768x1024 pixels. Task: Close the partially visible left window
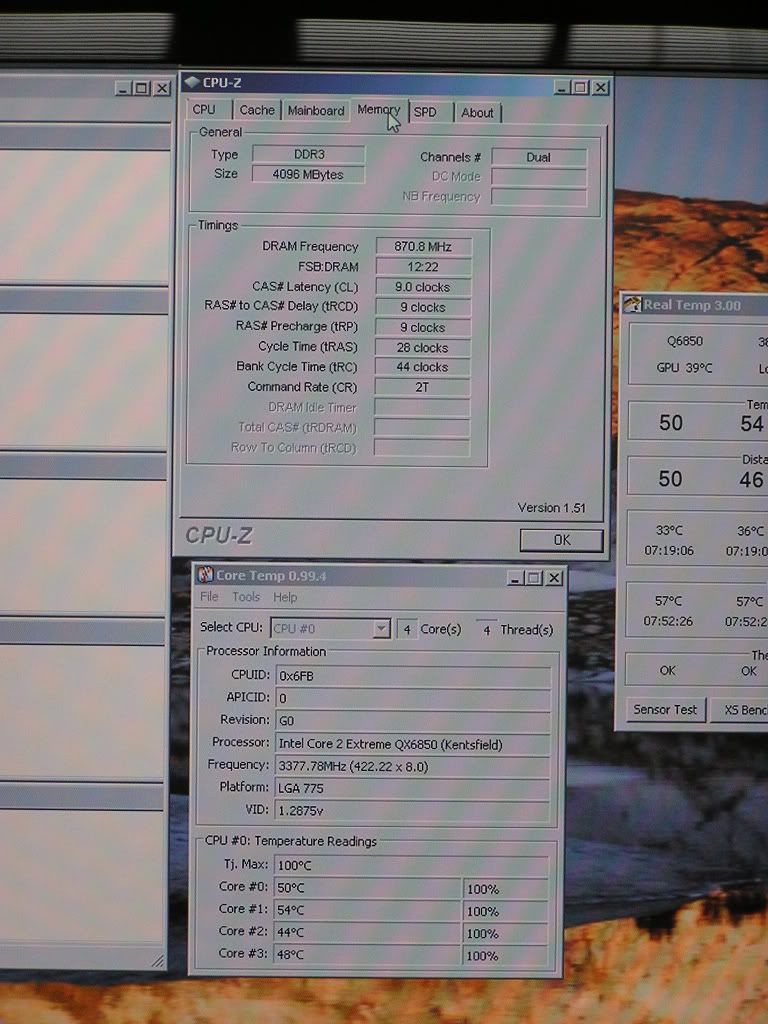click(162, 88)
